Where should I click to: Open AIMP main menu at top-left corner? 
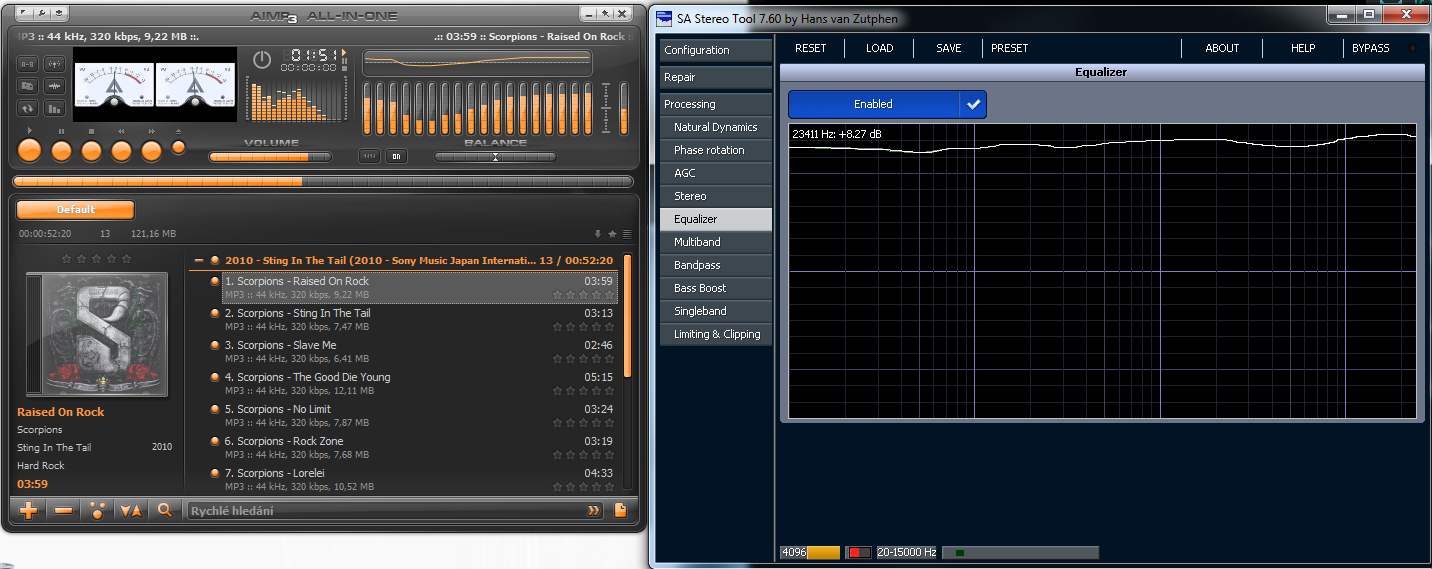pyautogui.click(x=24, y=13)
